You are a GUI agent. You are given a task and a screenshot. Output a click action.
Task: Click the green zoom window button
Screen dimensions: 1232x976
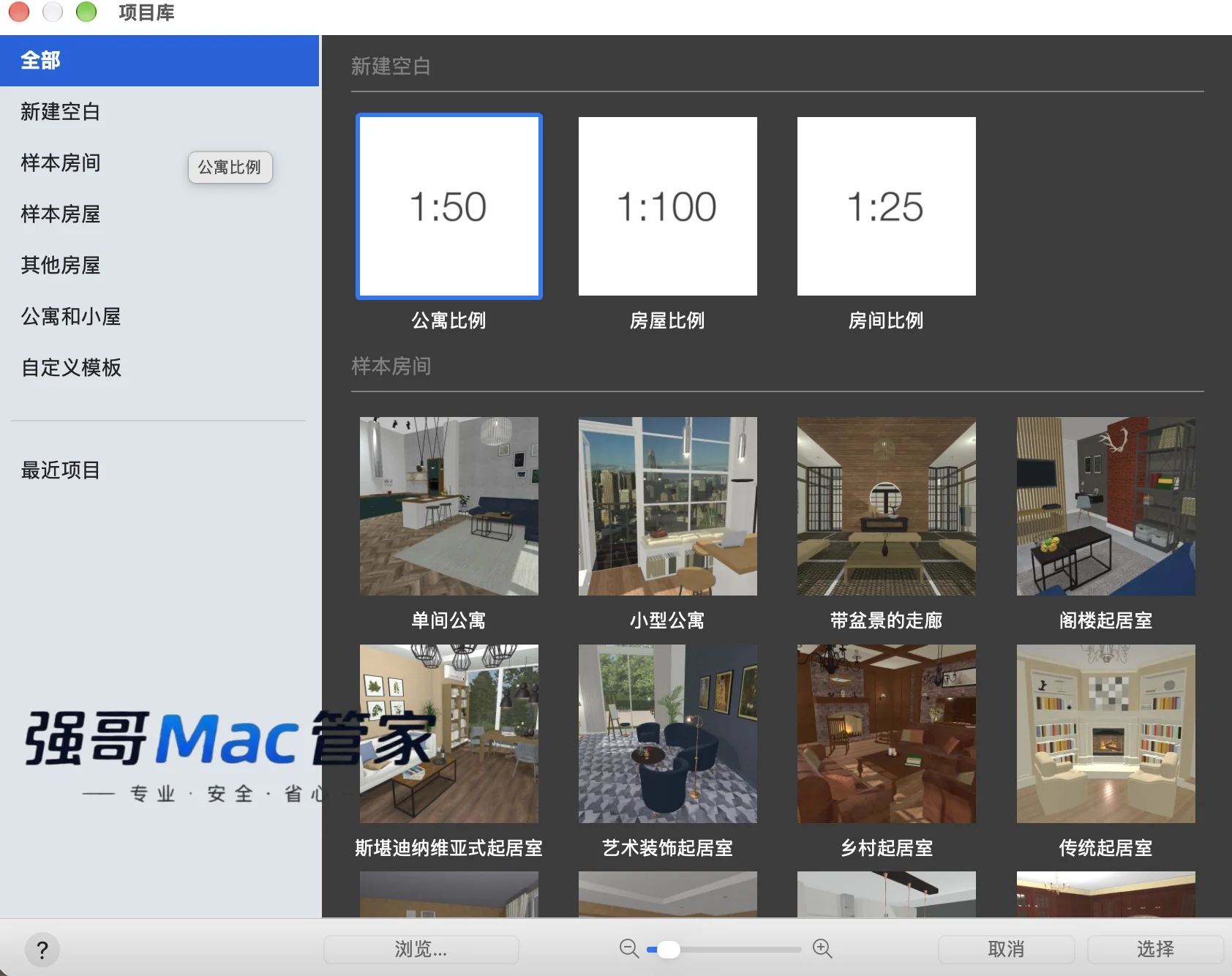click(86, 12)
